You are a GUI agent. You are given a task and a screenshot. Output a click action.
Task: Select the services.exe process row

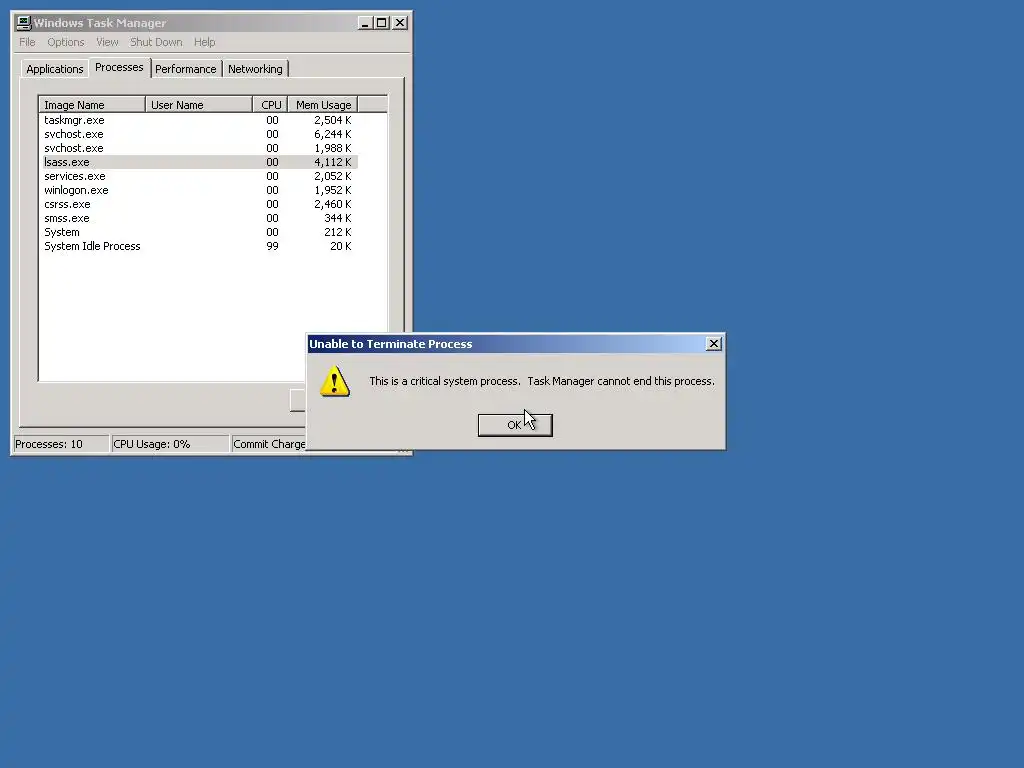tap(199, 176)
